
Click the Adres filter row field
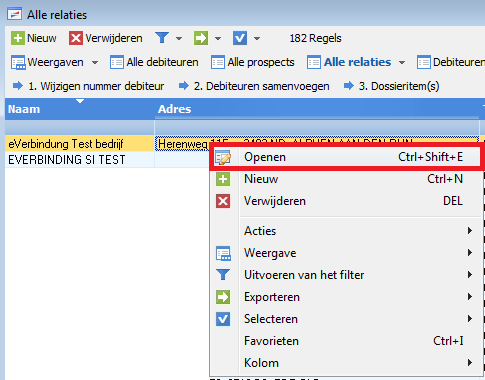[x=317, y=128]
